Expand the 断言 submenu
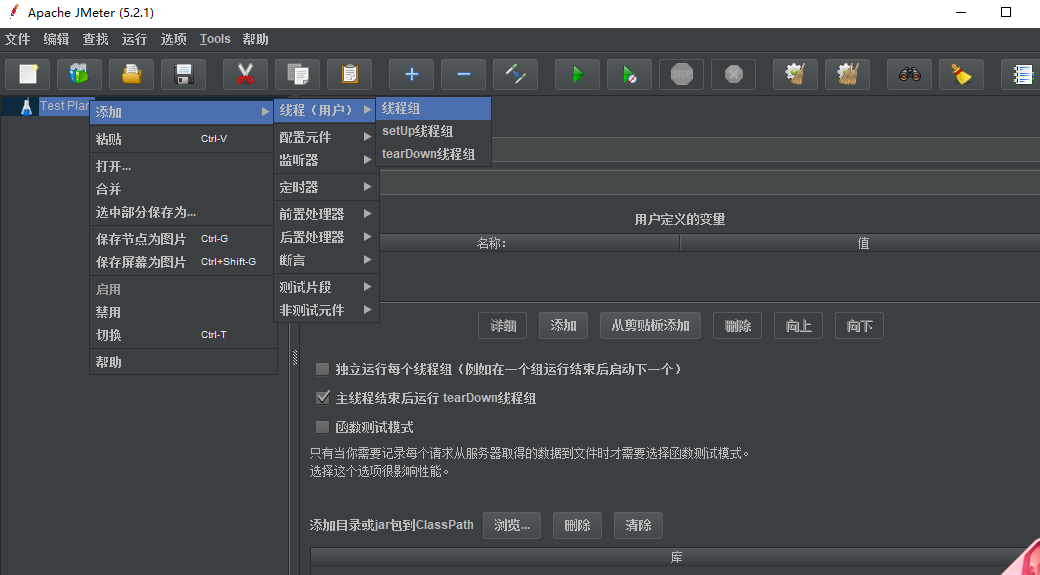This screenshot has height=575, width=1040. 325,260
